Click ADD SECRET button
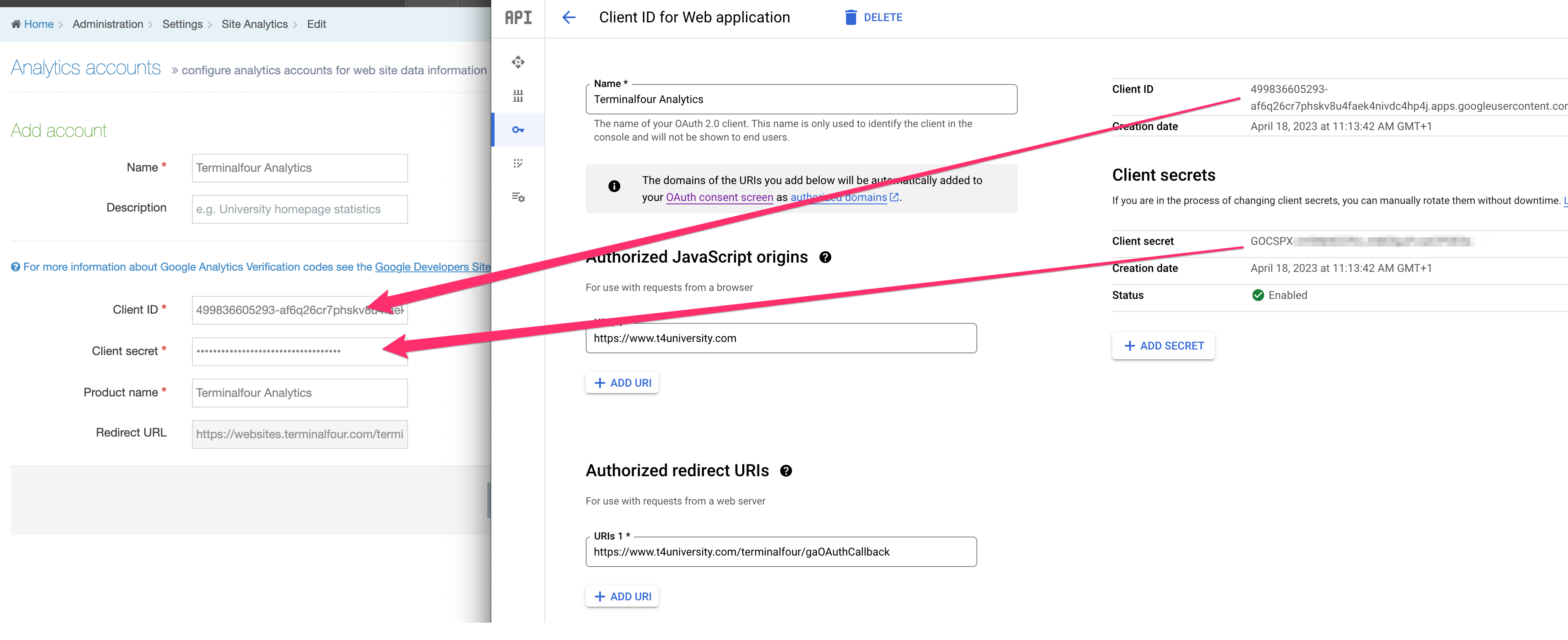 1163,346
